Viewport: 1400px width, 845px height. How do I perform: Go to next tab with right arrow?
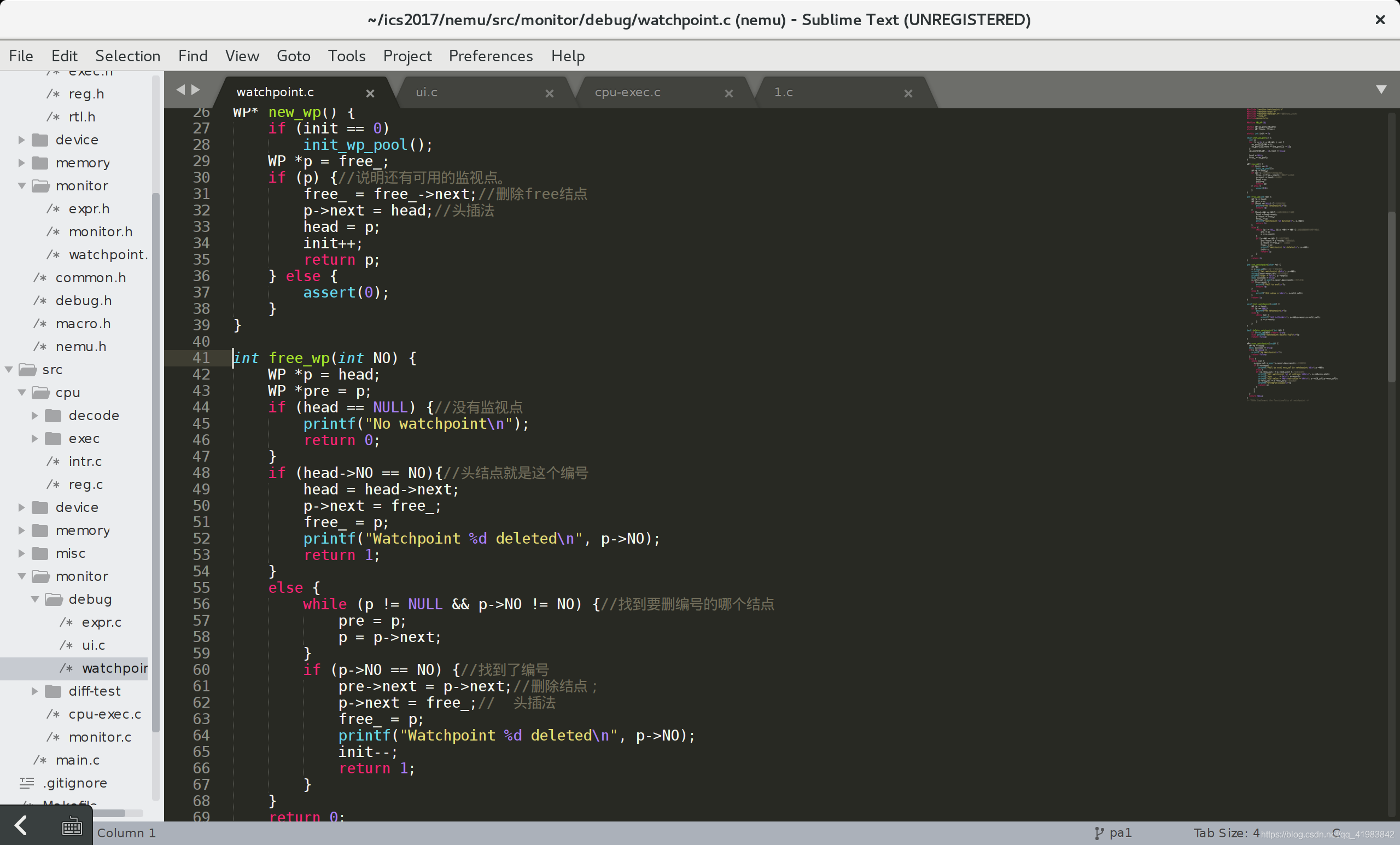click(x=196, y=90)
